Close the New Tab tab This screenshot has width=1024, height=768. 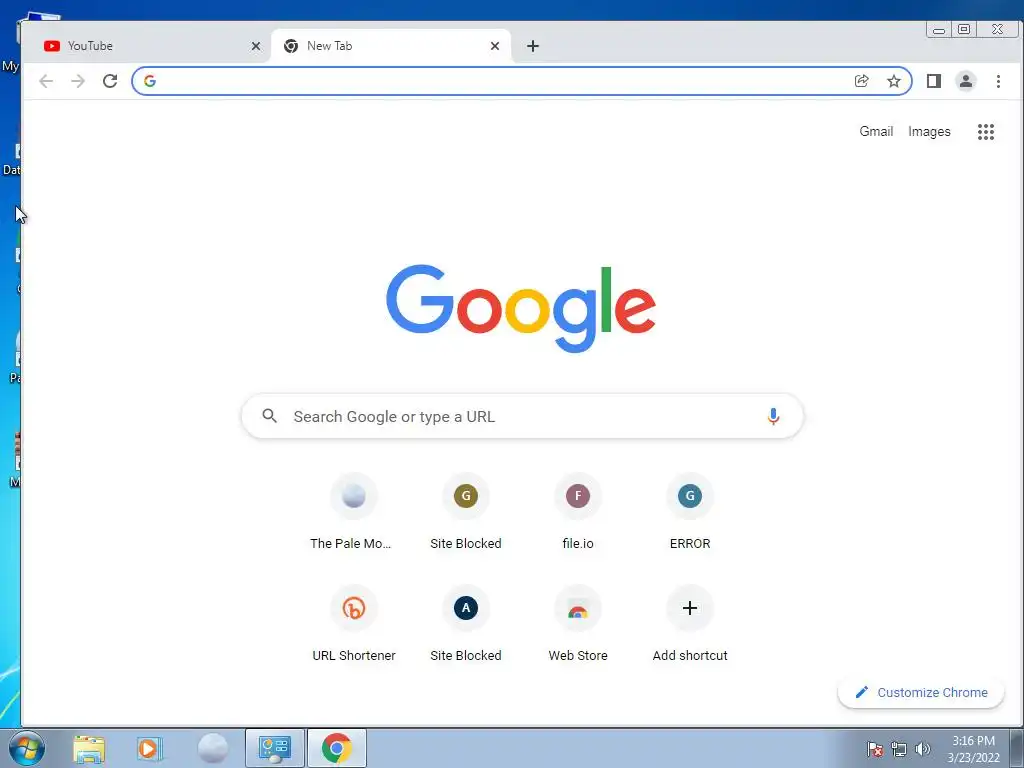(495, 46)
